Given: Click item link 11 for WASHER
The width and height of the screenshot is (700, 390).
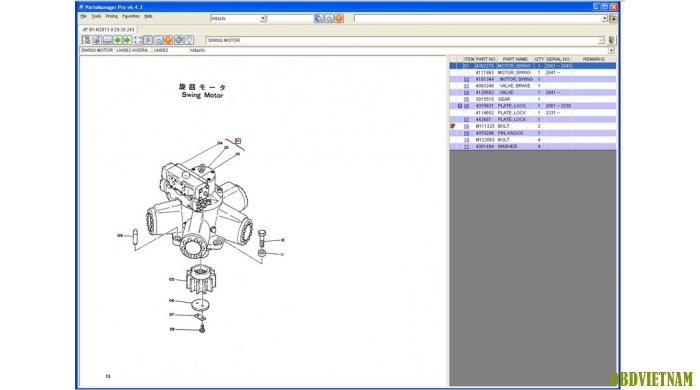Looking at the screenshot, I should pos(467,146).
